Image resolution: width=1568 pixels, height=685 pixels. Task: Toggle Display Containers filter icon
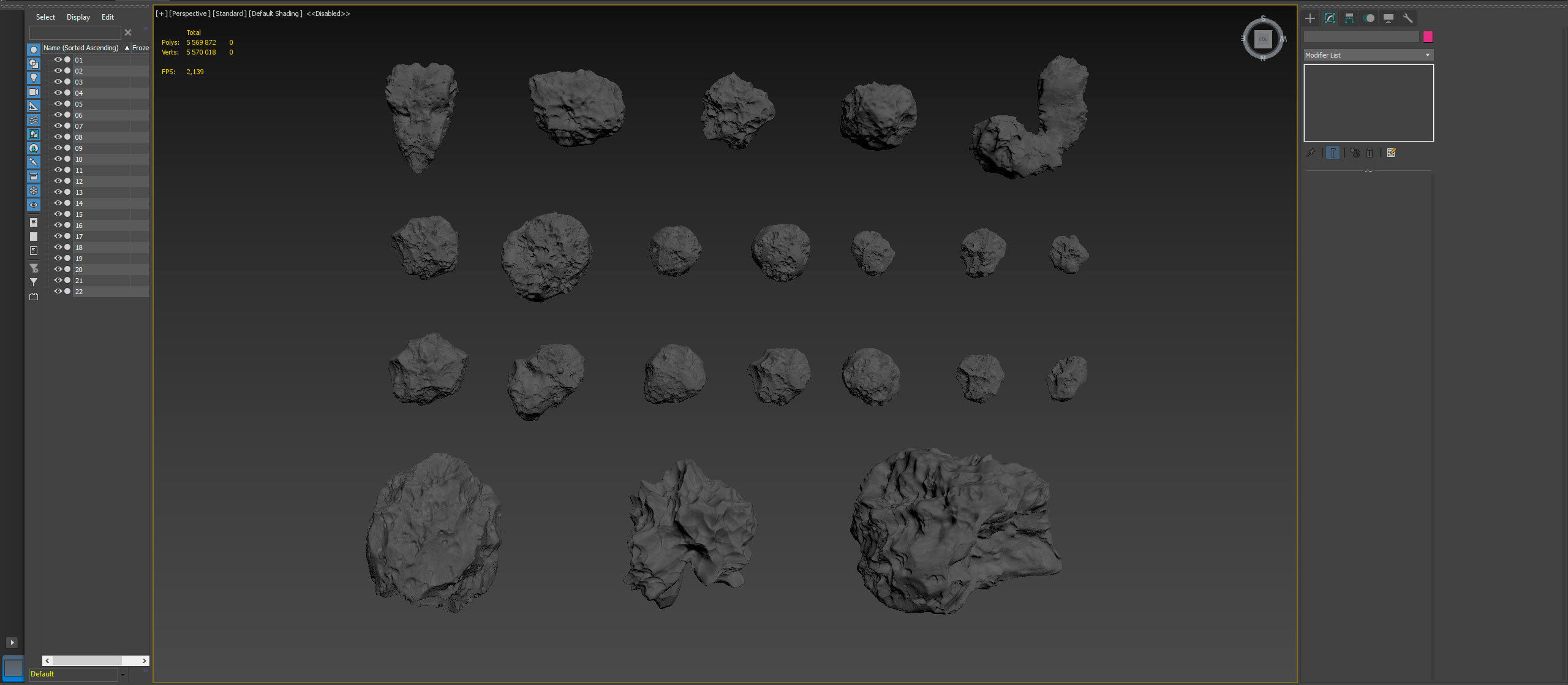[x=34, y=176]
